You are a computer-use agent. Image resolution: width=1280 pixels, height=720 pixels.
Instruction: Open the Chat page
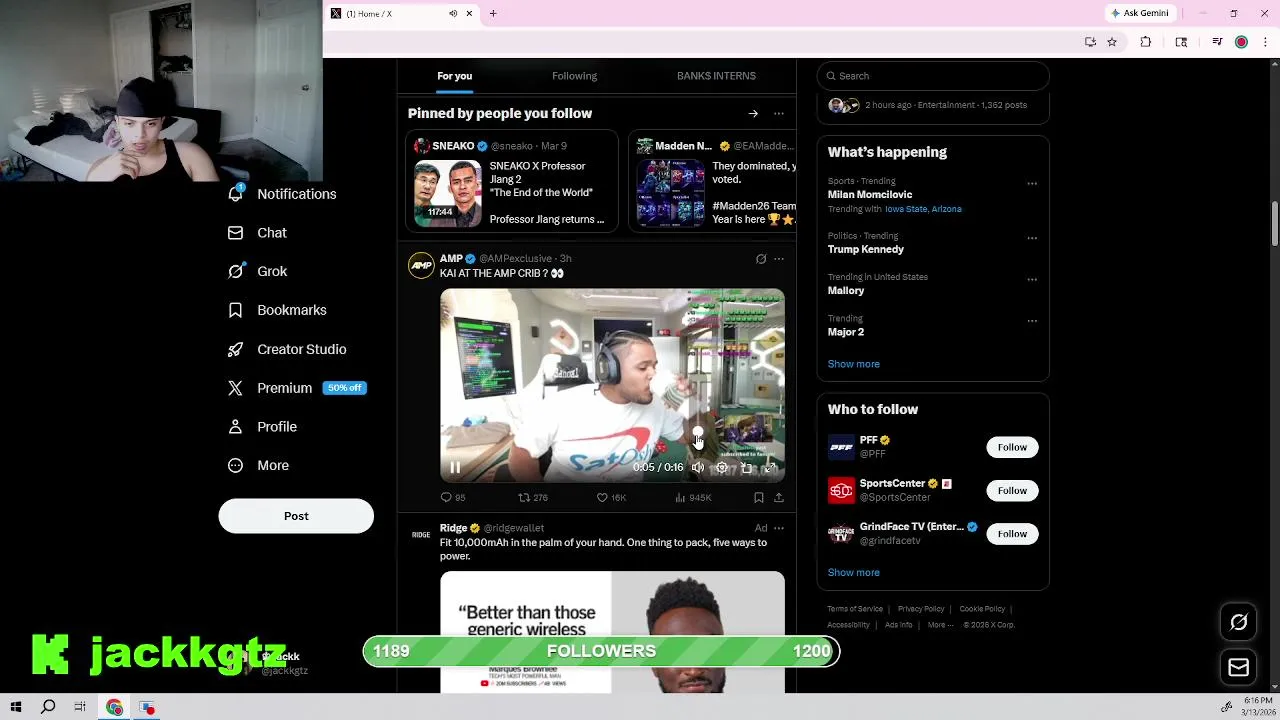(258, 232)
